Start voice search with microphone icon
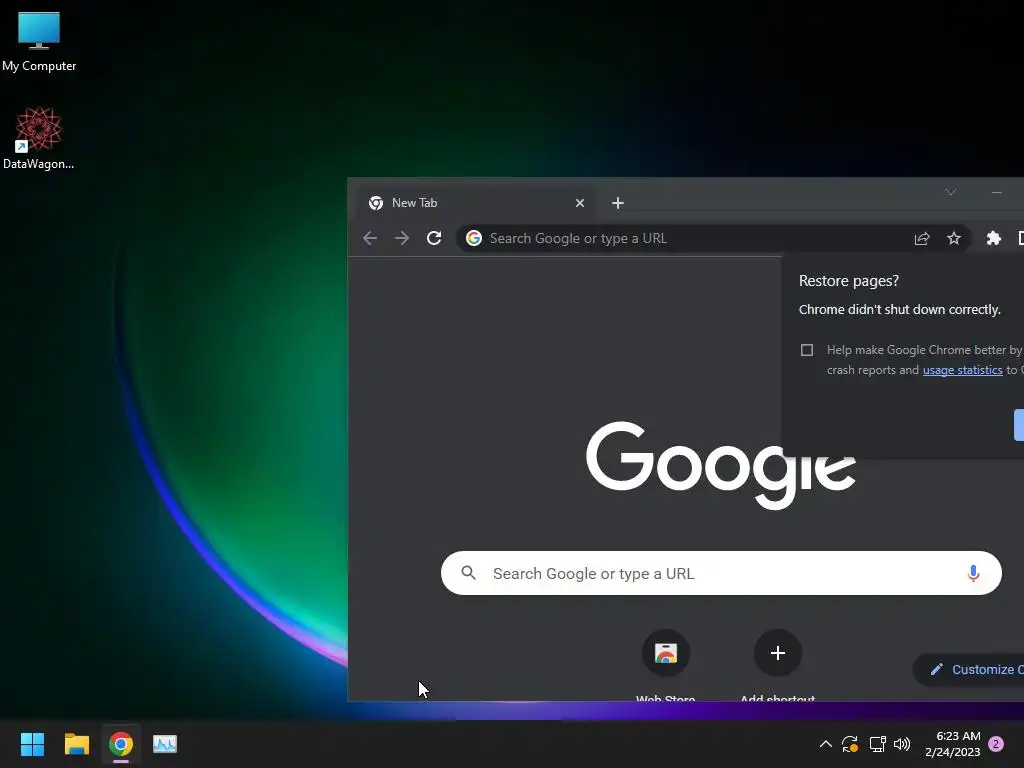Screen dimensions: 1024x768 click(x=973, y=573)
